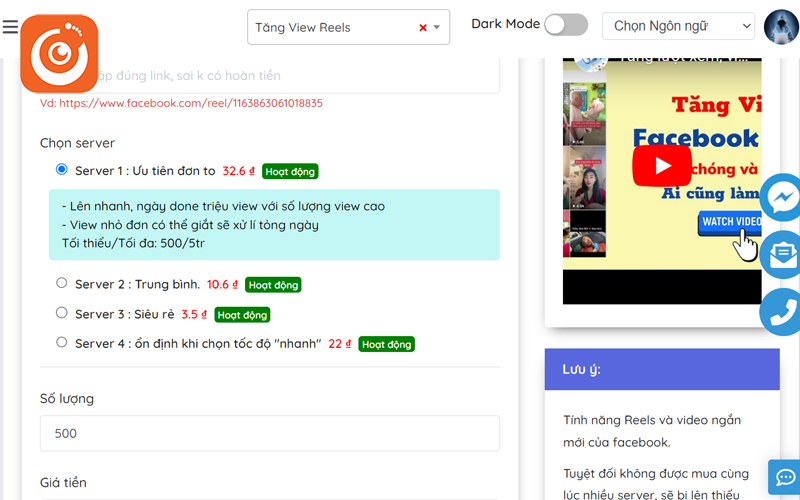Play the YouTube tutorial video
The image size is (800, 500).
click(662, 165)
